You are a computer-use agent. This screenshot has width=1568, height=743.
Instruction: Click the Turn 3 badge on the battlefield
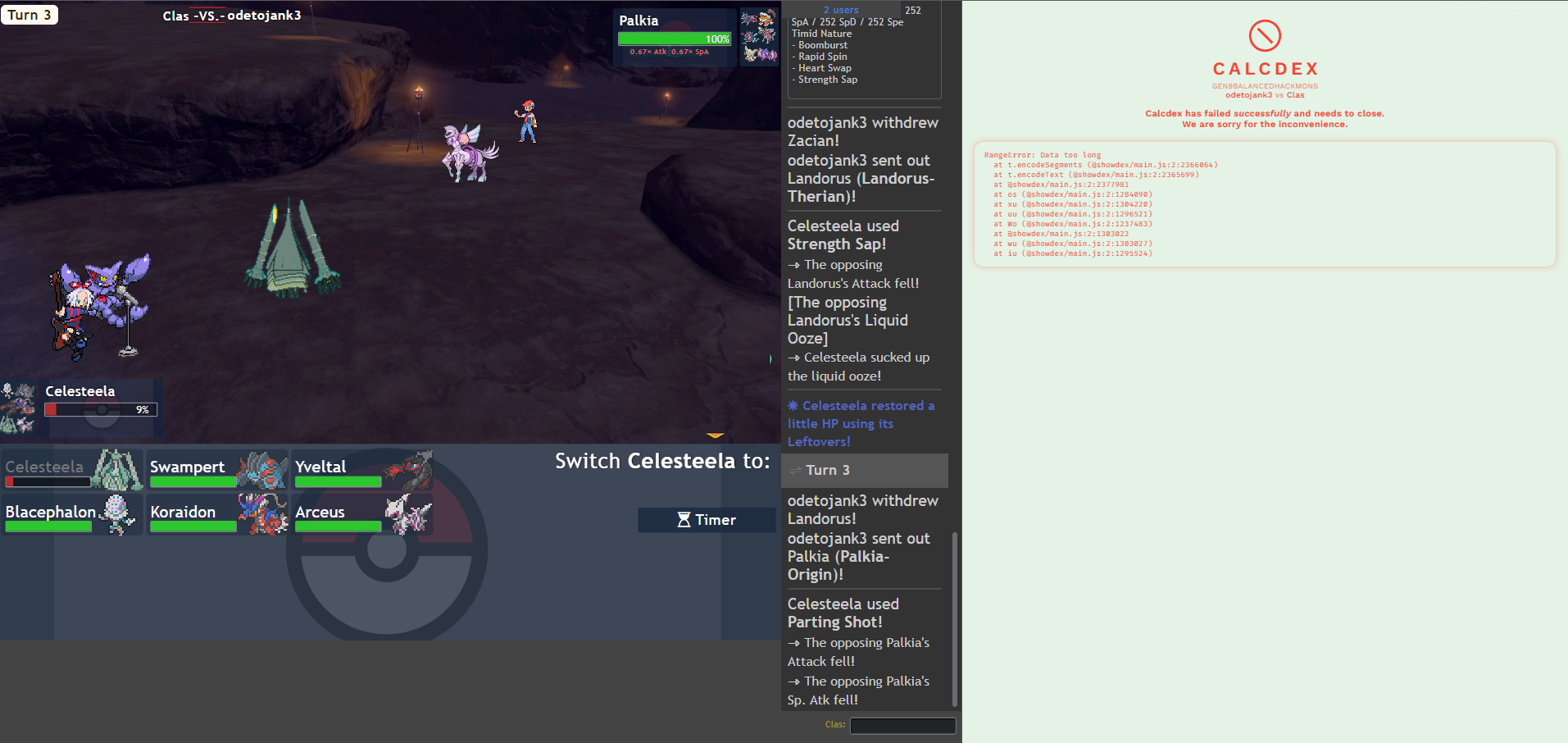click(x=30, y=15)
